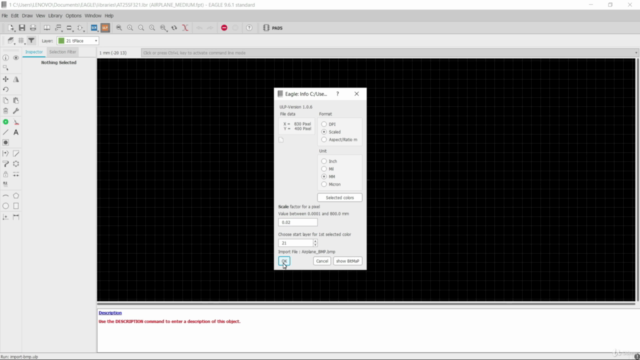Select MM unit radio button
640x360 pixels.
click(x=324, y=176)
